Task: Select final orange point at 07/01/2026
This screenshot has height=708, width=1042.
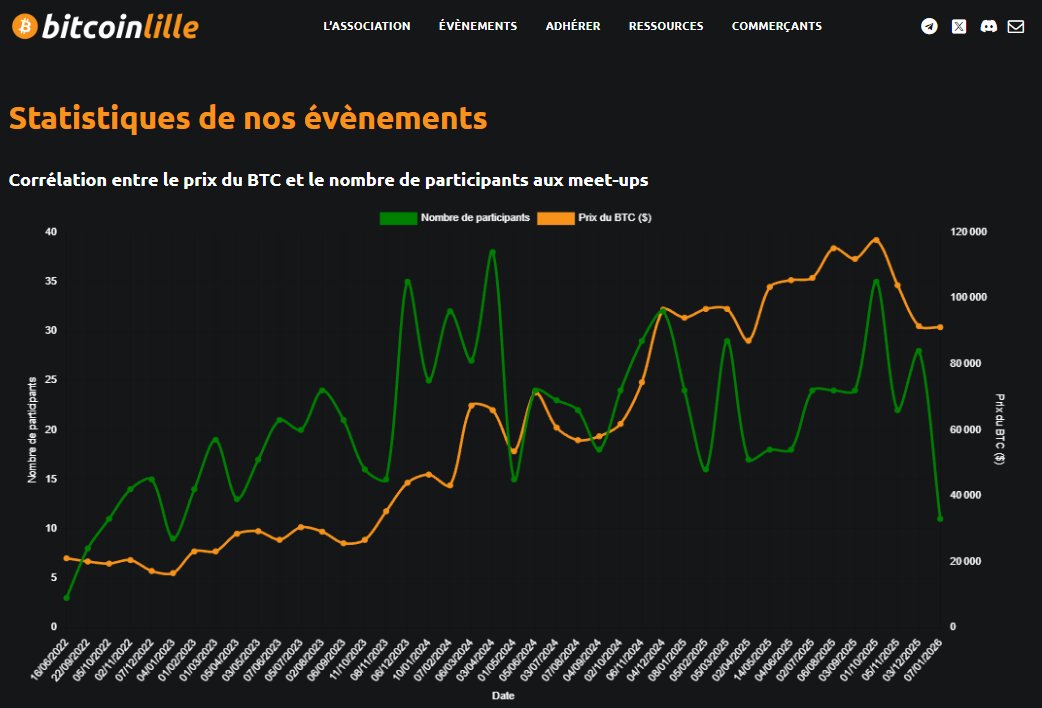Action: [x=940, y=327]
